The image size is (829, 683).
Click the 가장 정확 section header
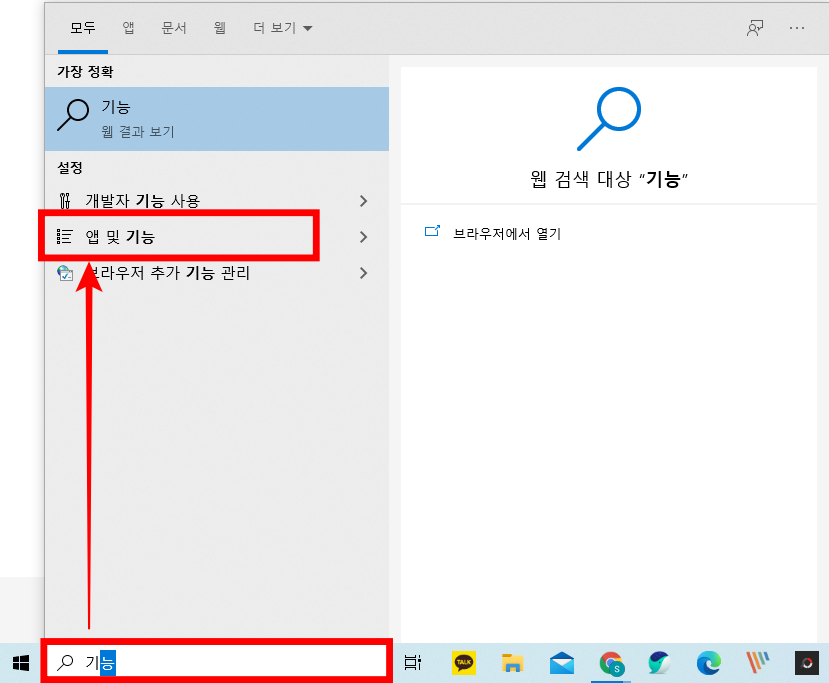85,71
